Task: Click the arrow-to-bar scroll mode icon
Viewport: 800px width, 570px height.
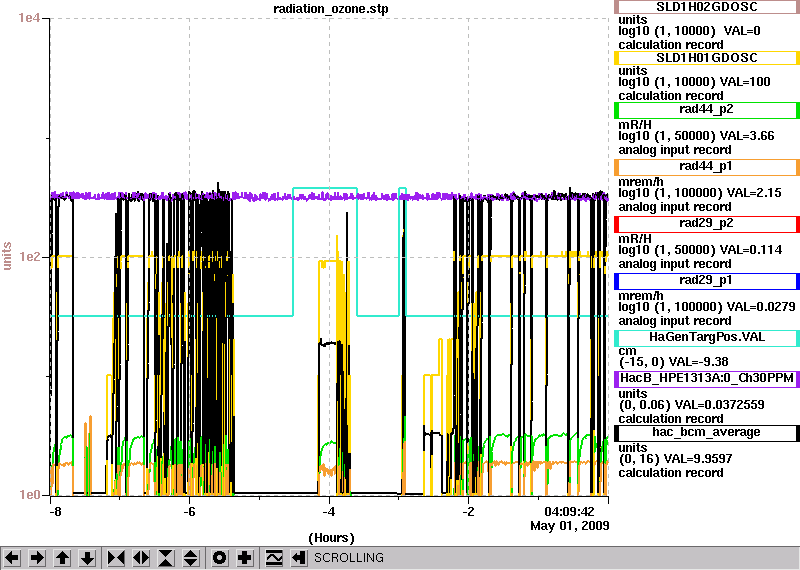Action: pos(299,558)
